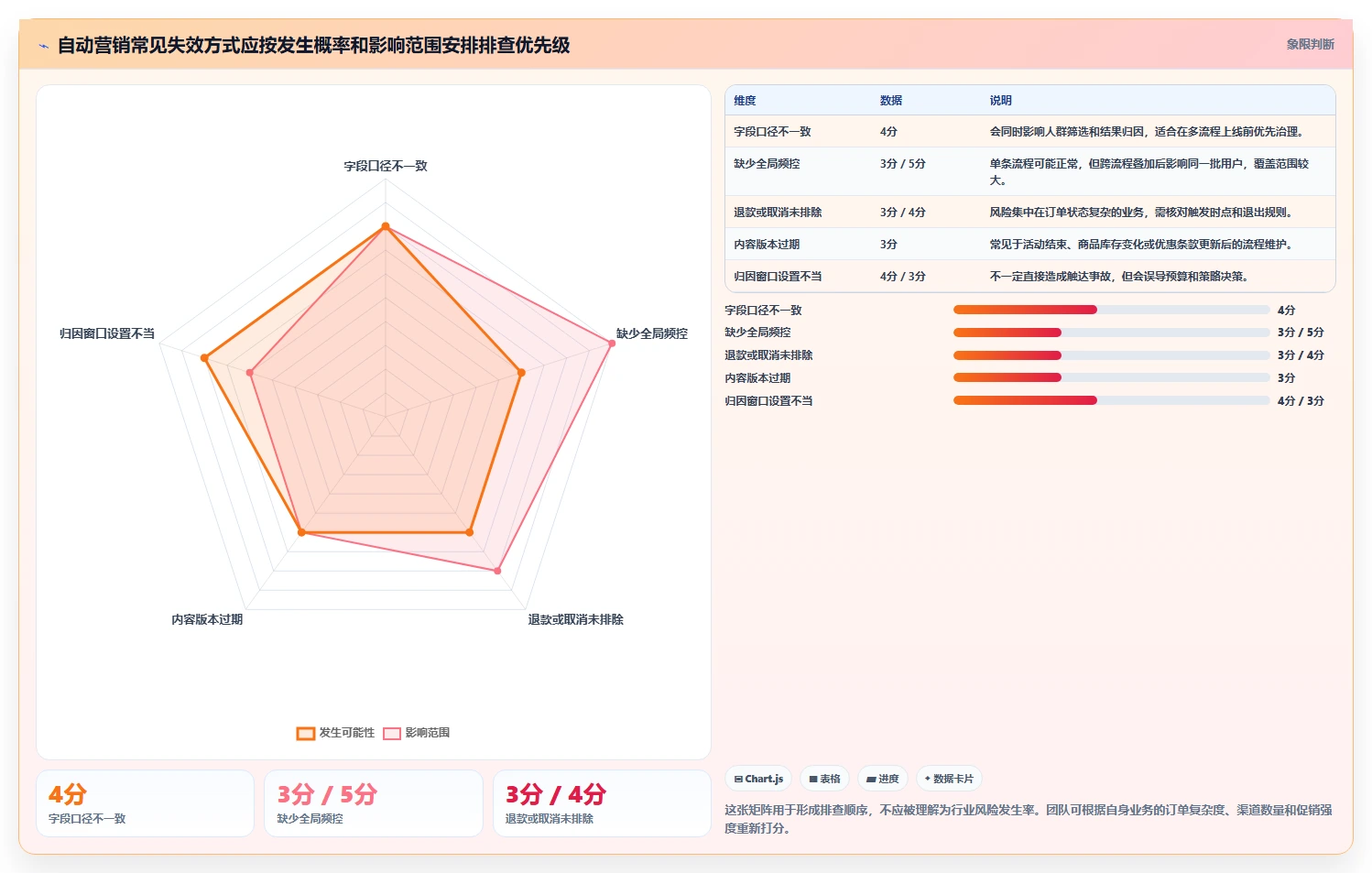Click the page title 自动营销常见失效方式
This screenshot has height=873, width=1372.
click(314, 45)
